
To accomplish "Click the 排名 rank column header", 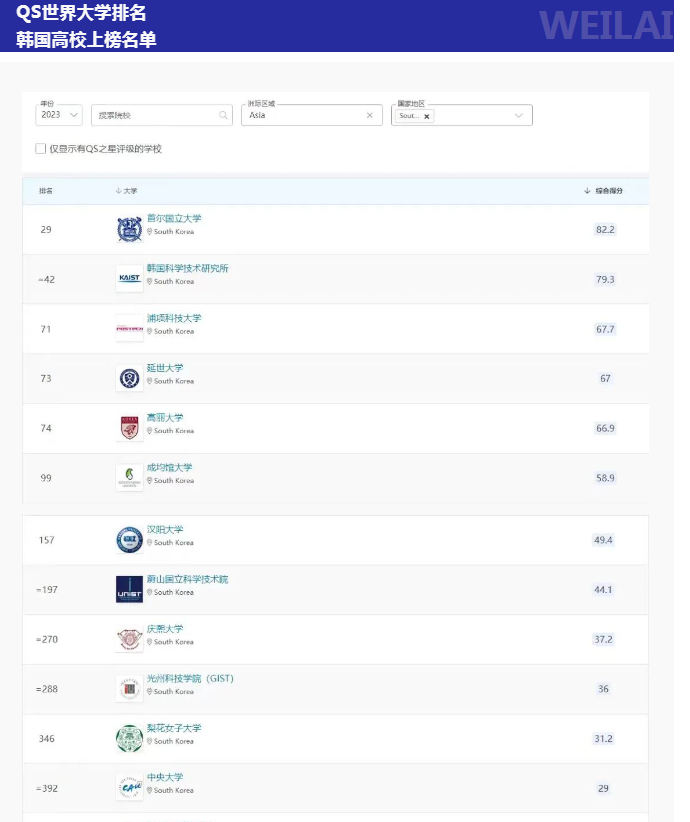I will point(46,191).
